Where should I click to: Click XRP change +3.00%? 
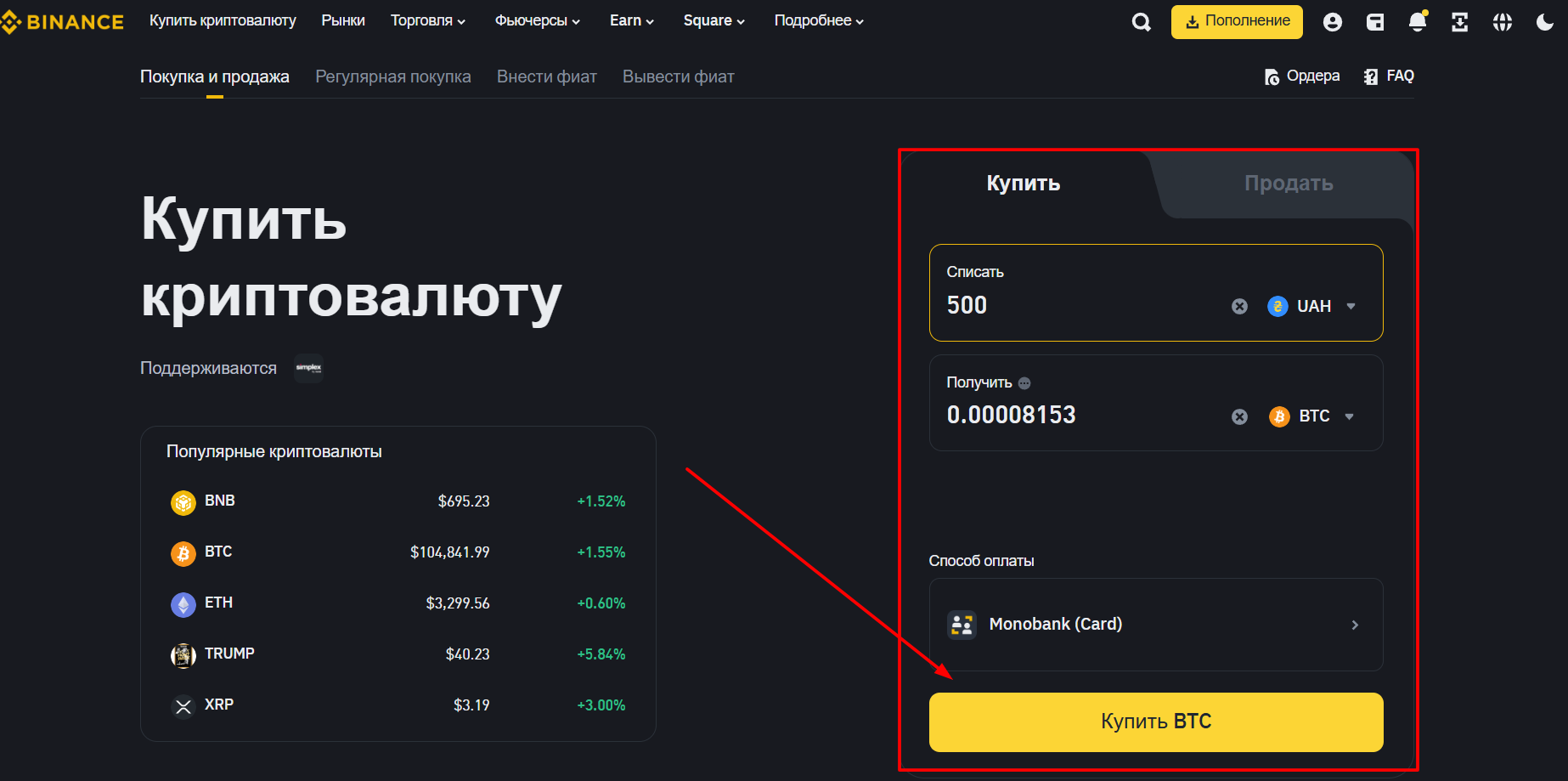(601, 705)
